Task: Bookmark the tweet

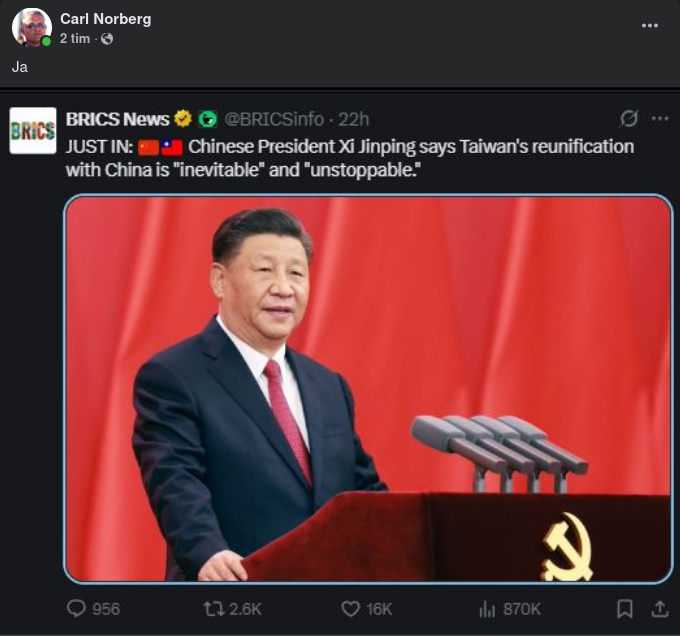Action: click(625, 609)
